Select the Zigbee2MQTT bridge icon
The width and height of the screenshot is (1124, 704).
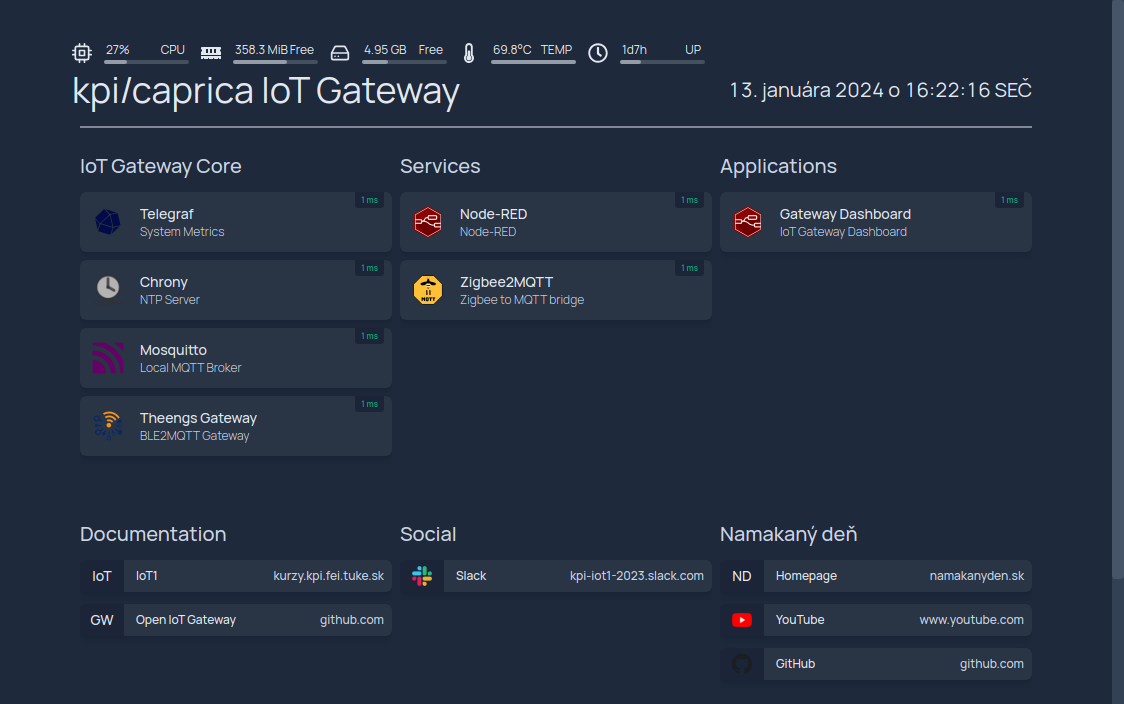428,289
